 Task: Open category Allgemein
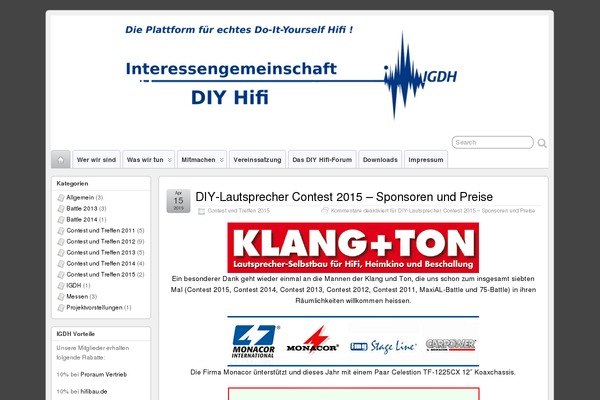tap(80, 198)
